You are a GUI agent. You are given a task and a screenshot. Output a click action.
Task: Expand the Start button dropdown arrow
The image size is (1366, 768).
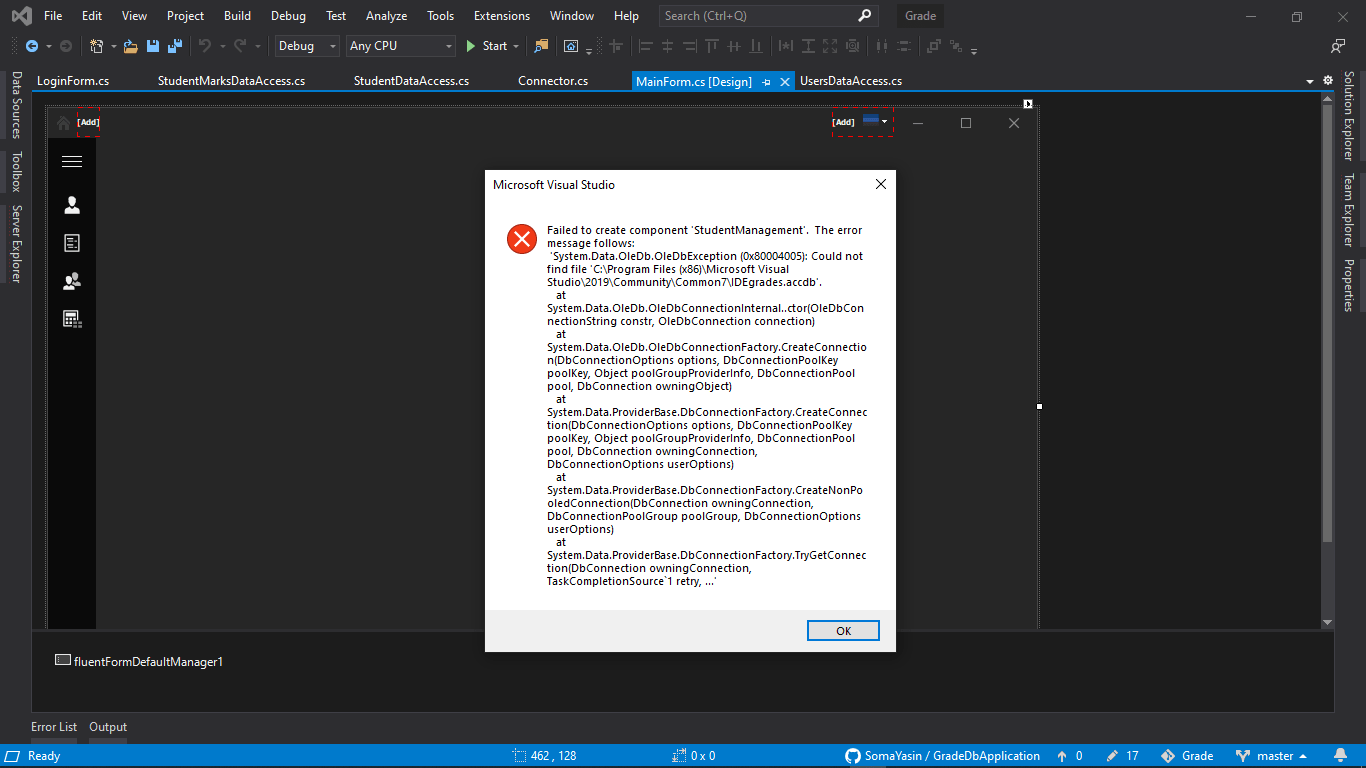click(x=516, y=46)
